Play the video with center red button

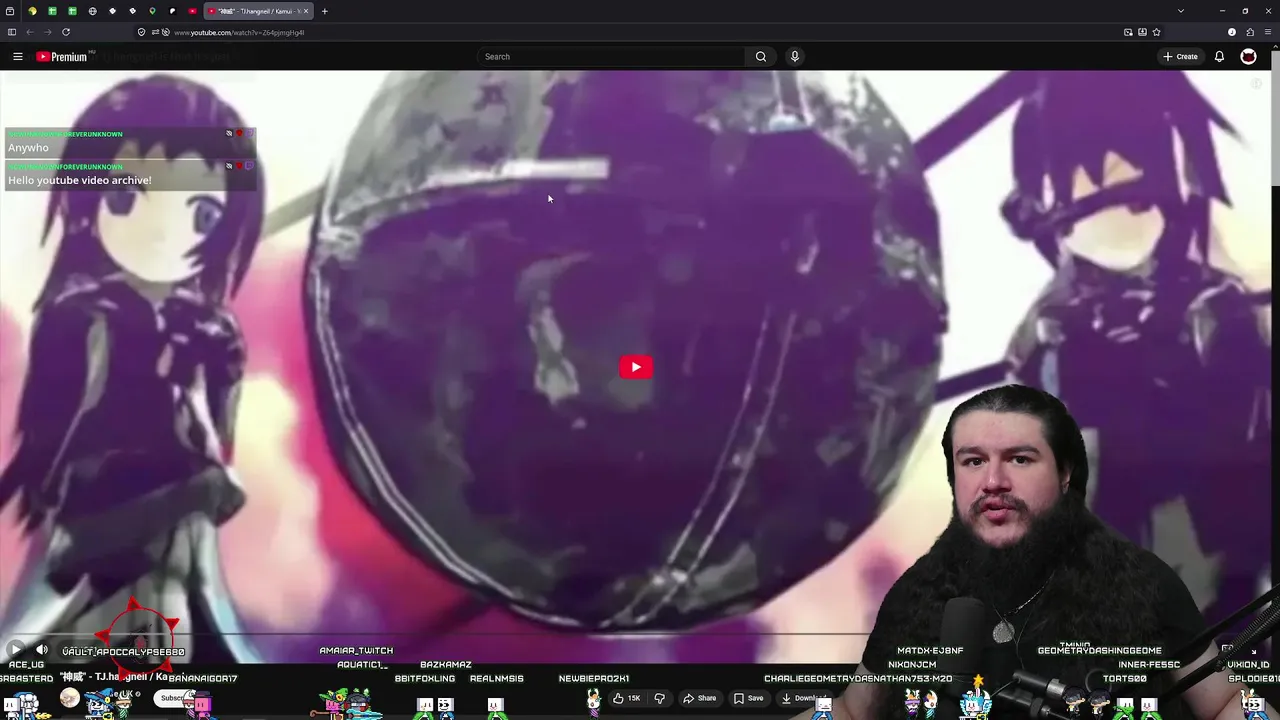pyautogui.click(x=636, y=367)
